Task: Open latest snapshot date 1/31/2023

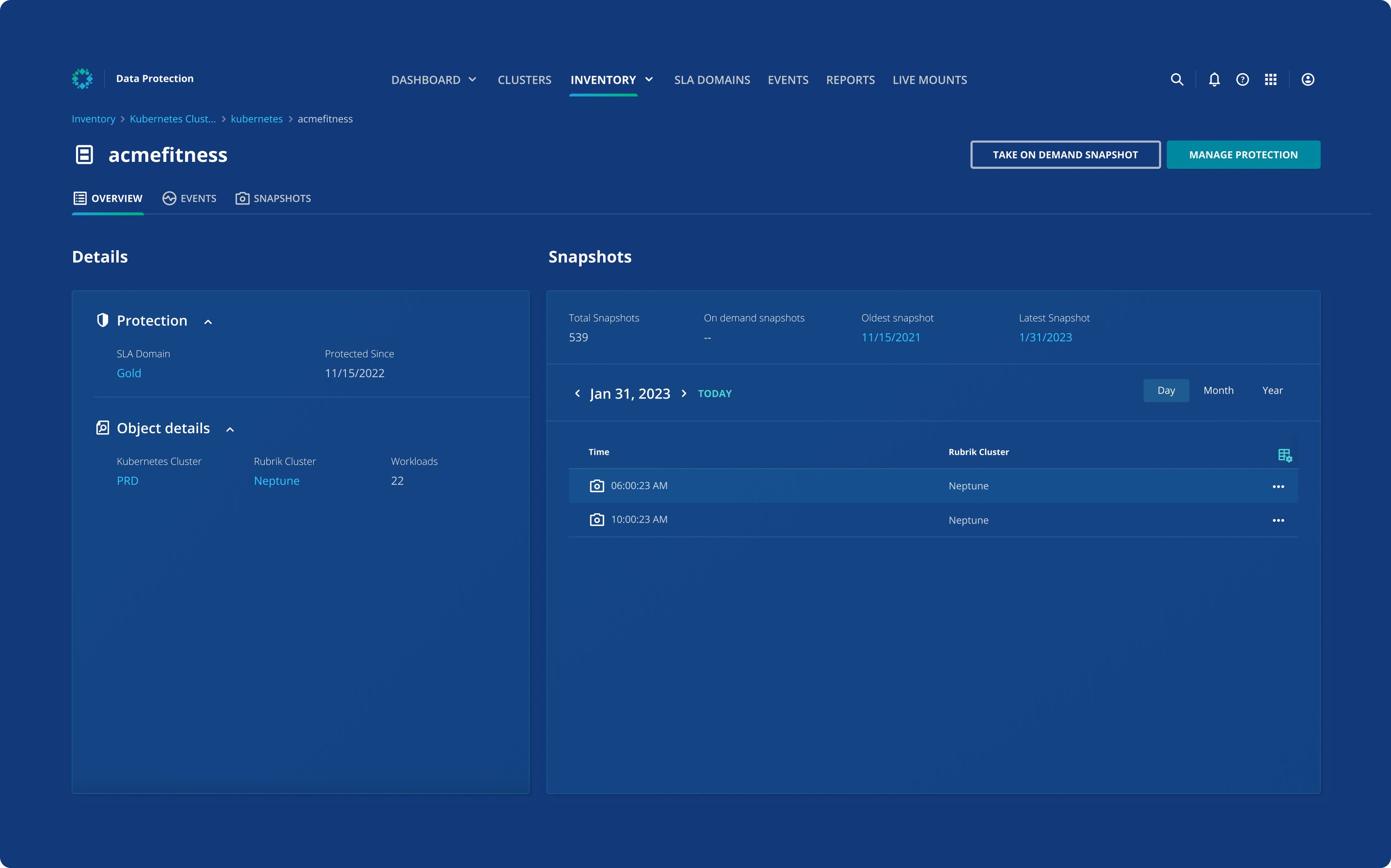Action: coord(1045,337)
